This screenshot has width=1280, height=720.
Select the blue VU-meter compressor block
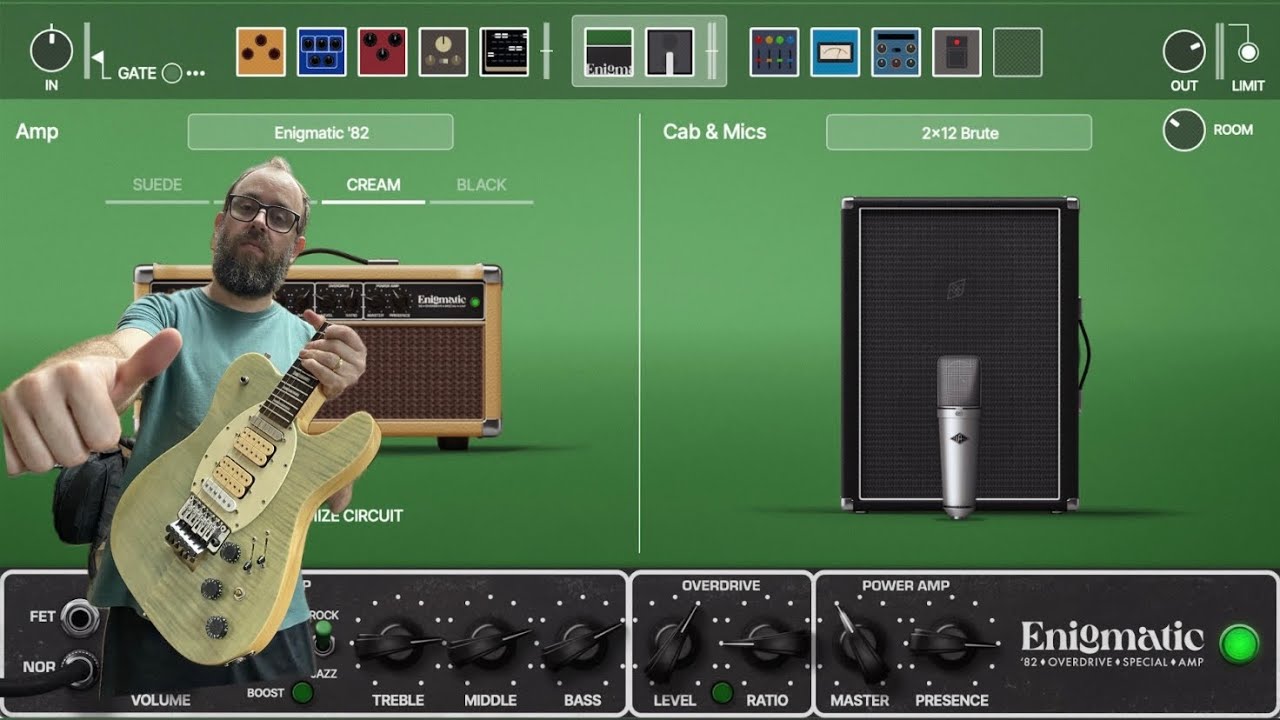pos(835,52)
